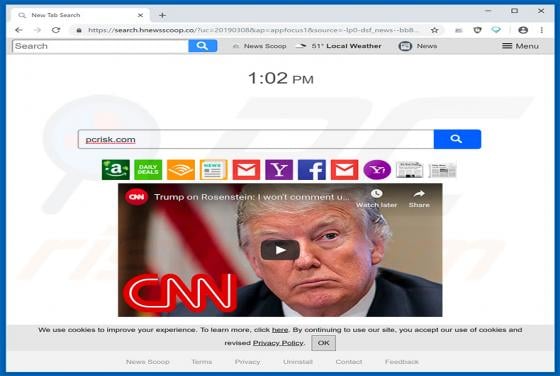Screen dimensions: 560x376
Task: Close the New Tab Search tab
Action: coord(140,15)
